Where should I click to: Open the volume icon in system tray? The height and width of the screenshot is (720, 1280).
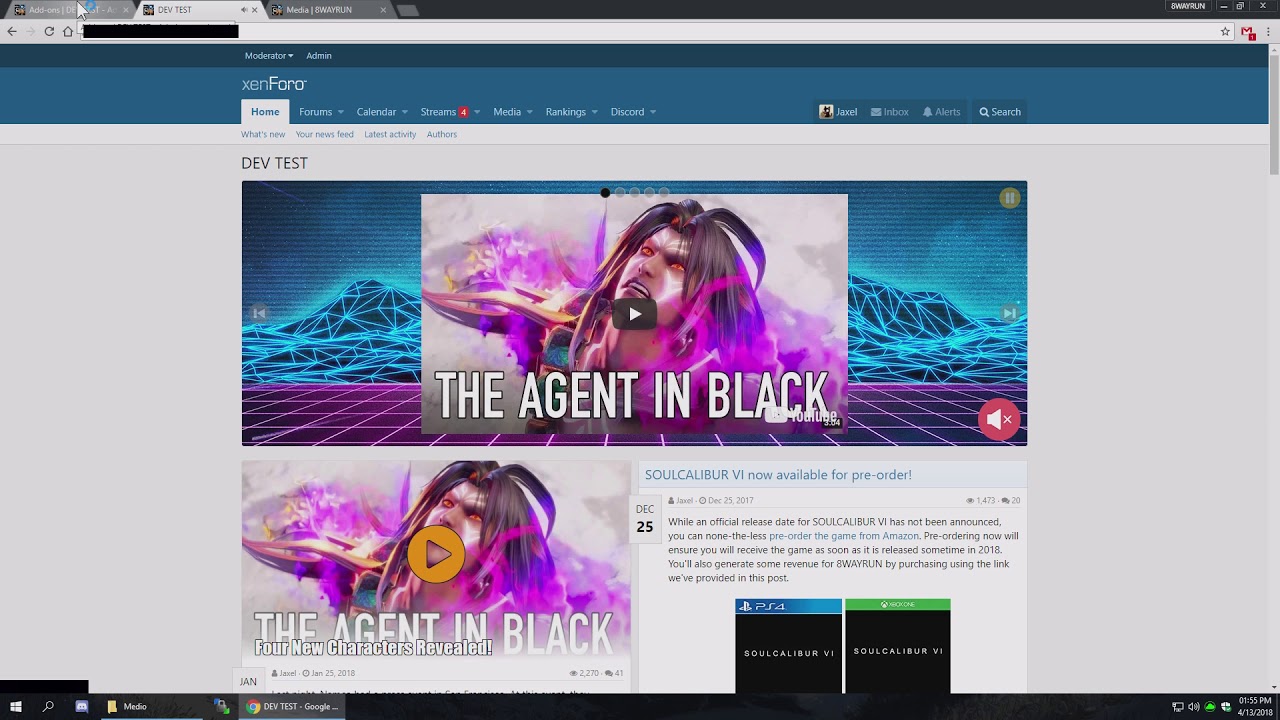coord(1193,707)
